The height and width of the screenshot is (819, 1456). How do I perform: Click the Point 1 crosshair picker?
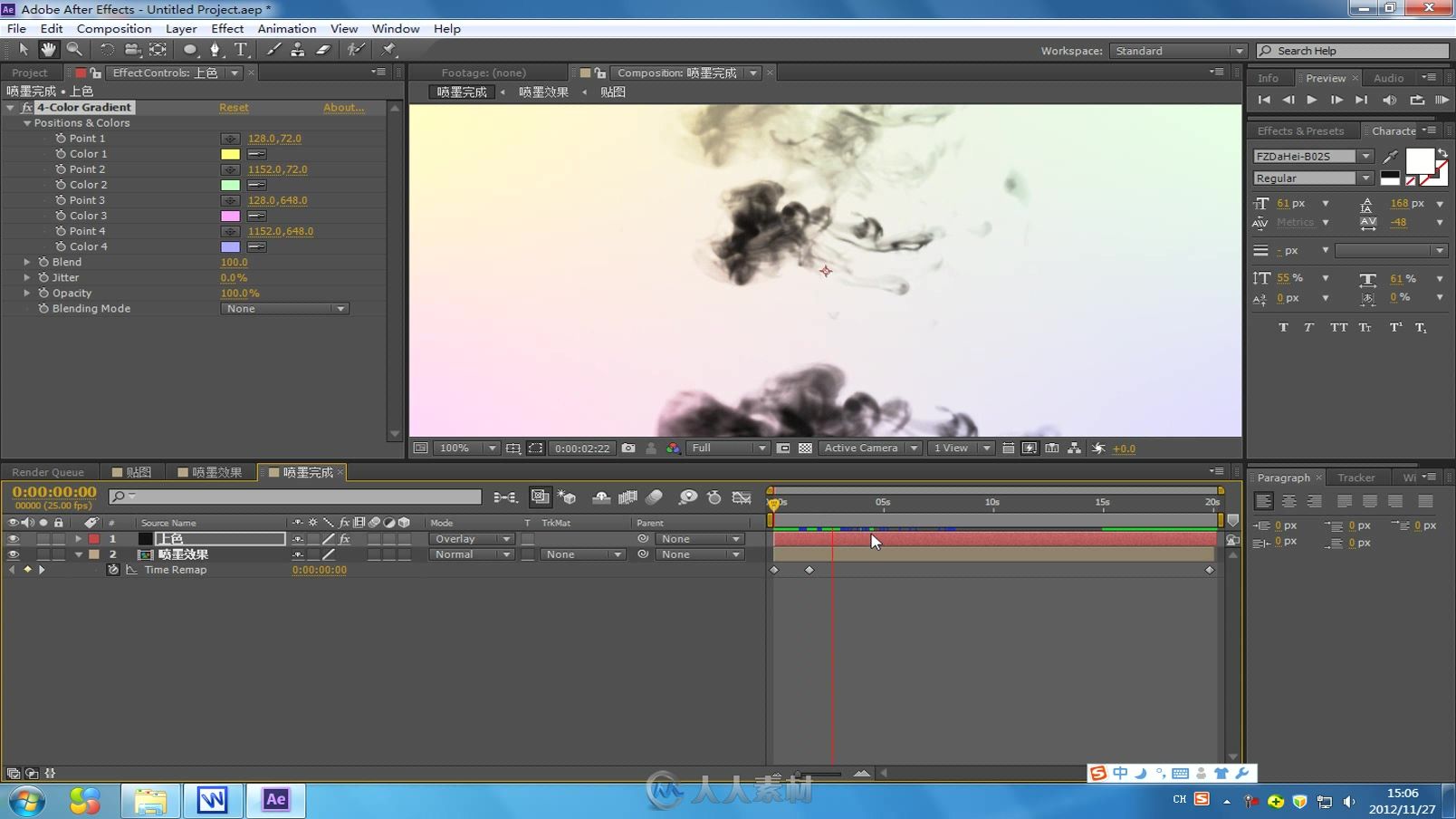click(x=231, y=139)
